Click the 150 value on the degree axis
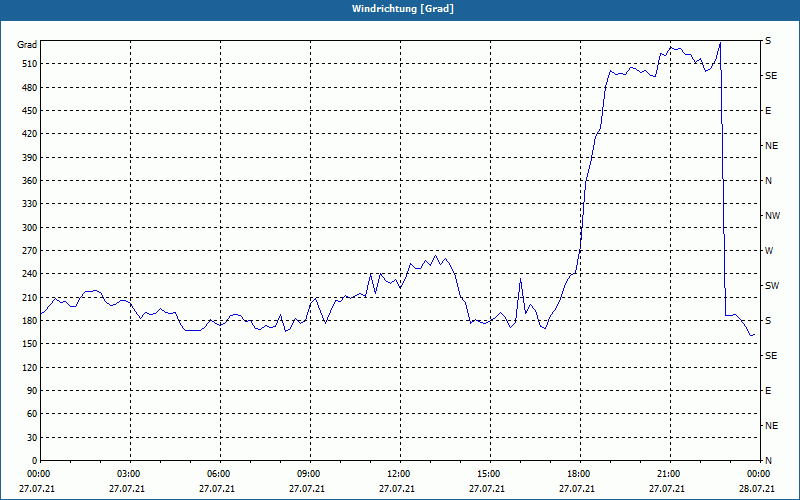This screenshot has width=800, height=500. [29, 344]
